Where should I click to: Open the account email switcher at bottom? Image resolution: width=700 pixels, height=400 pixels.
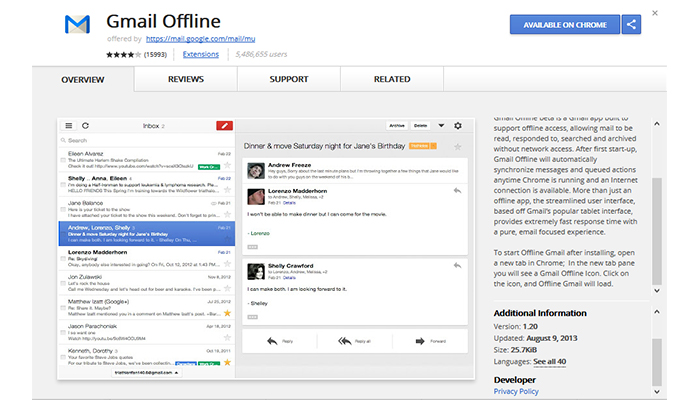pos(146,372)
